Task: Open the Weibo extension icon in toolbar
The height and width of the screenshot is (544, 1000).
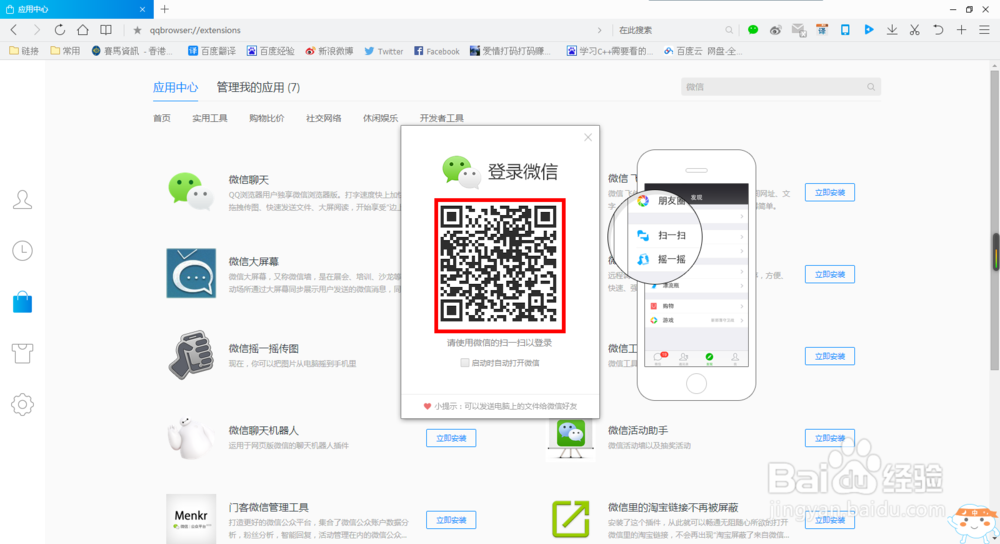Action: [x=776, y=30]
